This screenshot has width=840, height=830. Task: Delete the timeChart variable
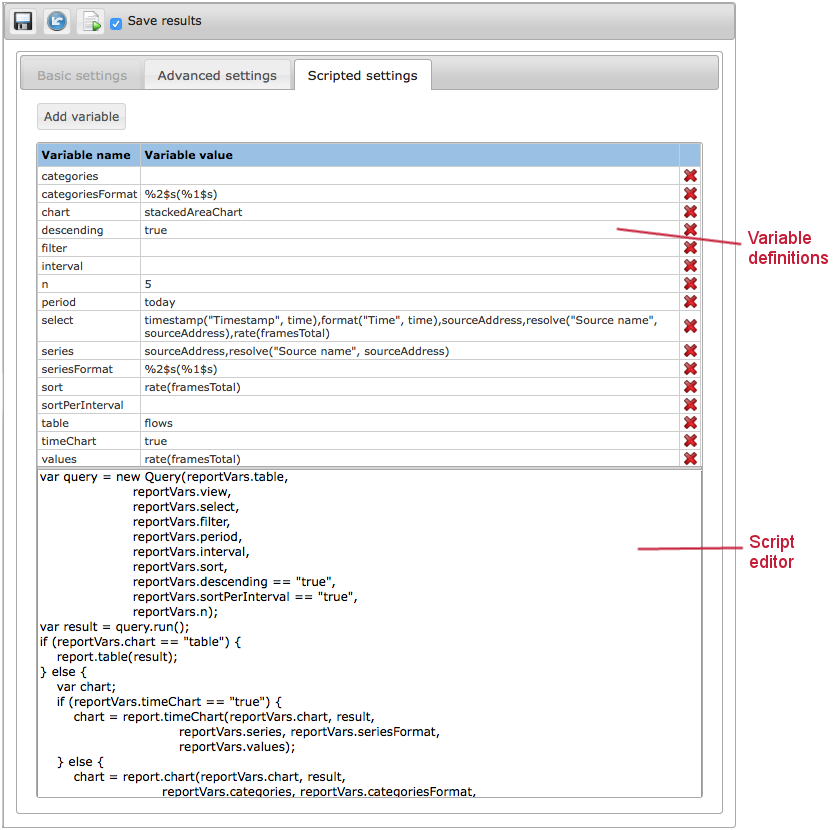point(691,440)
